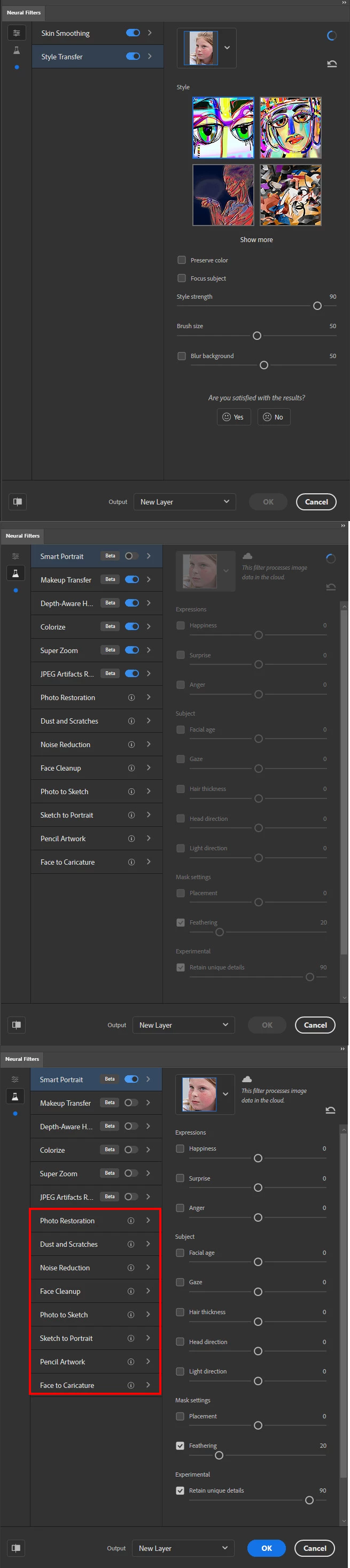Expand the Skin Smoothing filter chevron

tap(149, 33)
